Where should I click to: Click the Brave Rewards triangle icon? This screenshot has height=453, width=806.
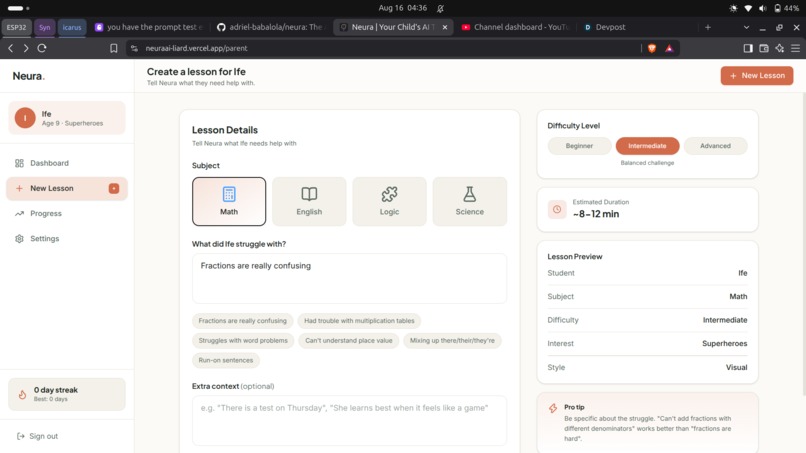[669, 48]
